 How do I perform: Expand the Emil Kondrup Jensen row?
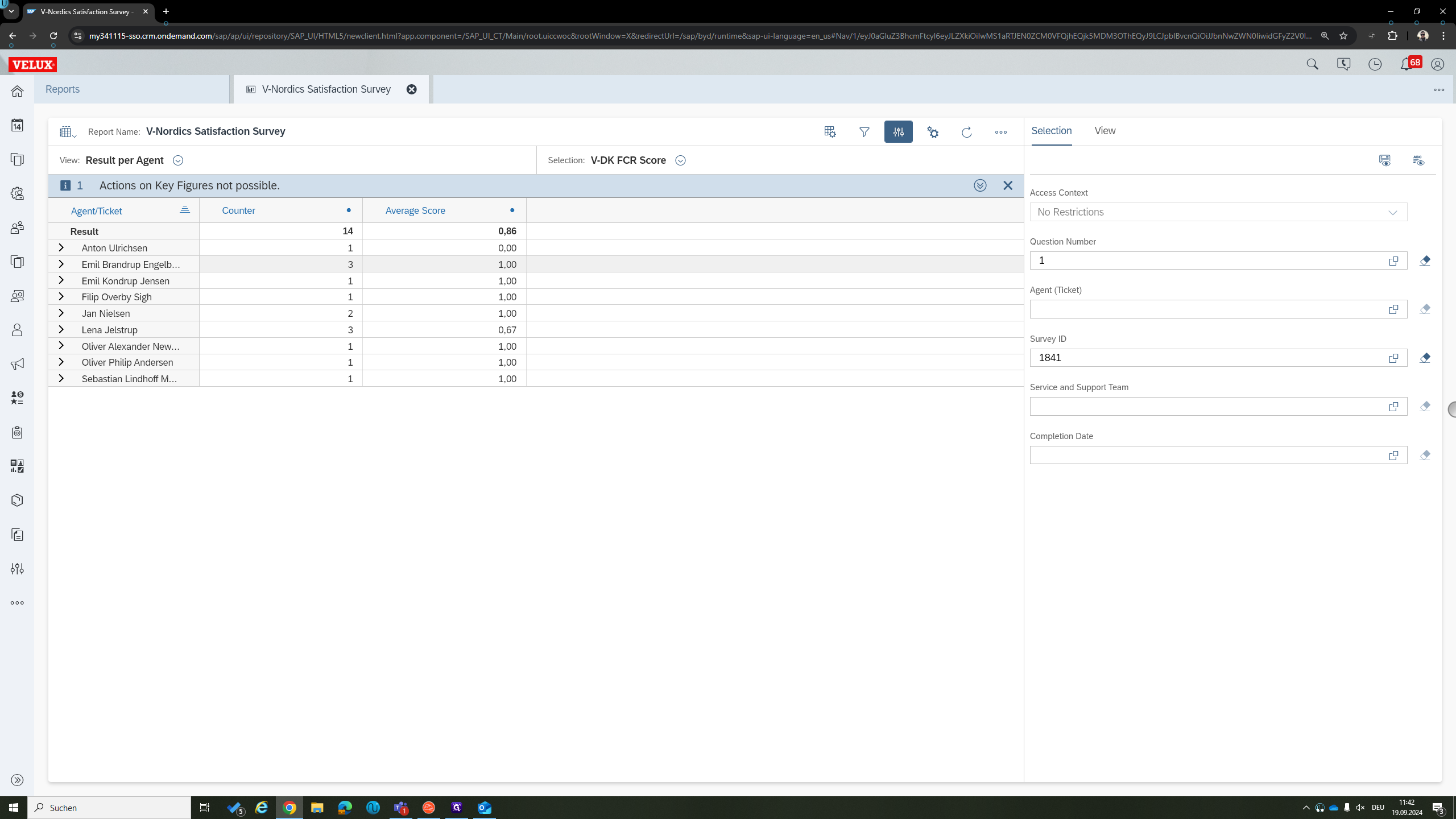[61, 280]
